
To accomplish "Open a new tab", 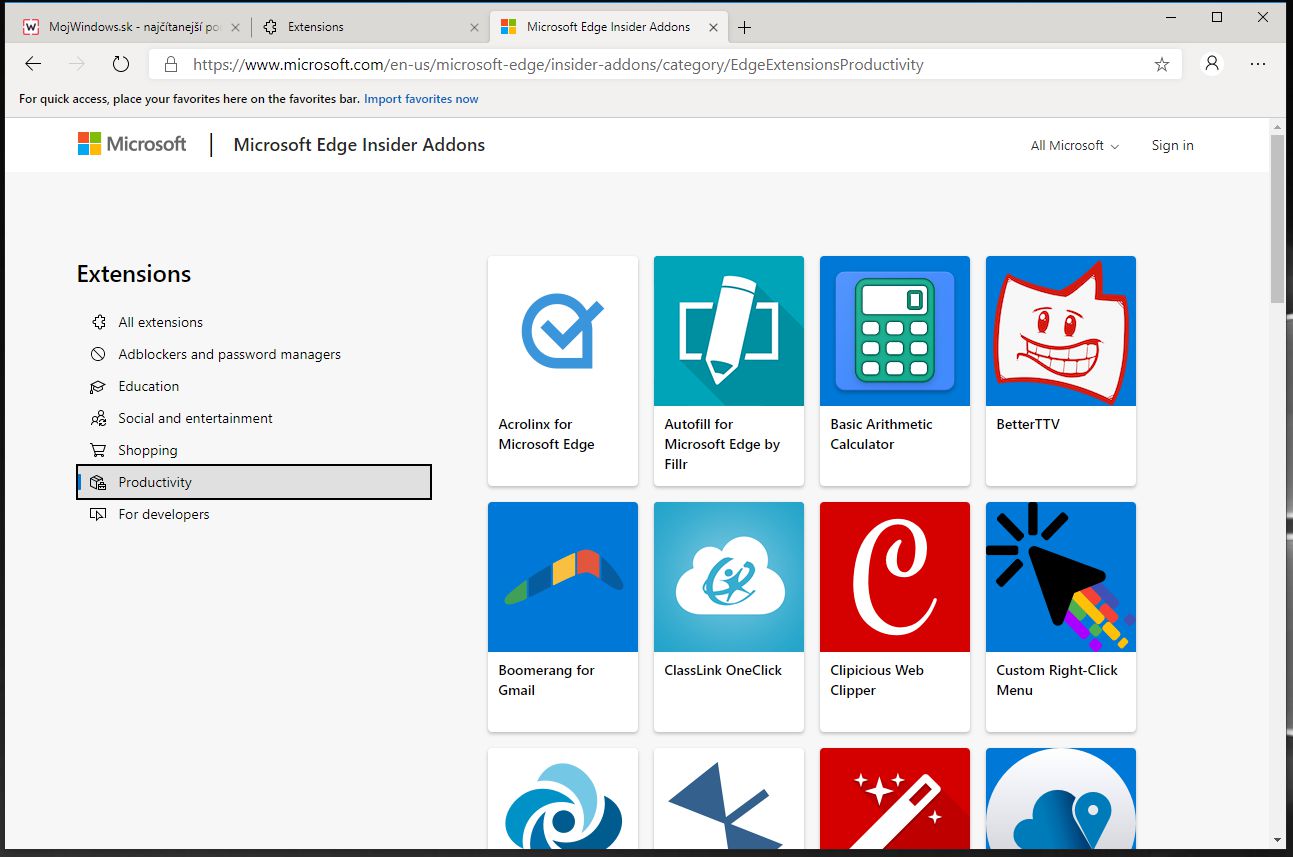I will pyautogui.click(x=744, y=28).
